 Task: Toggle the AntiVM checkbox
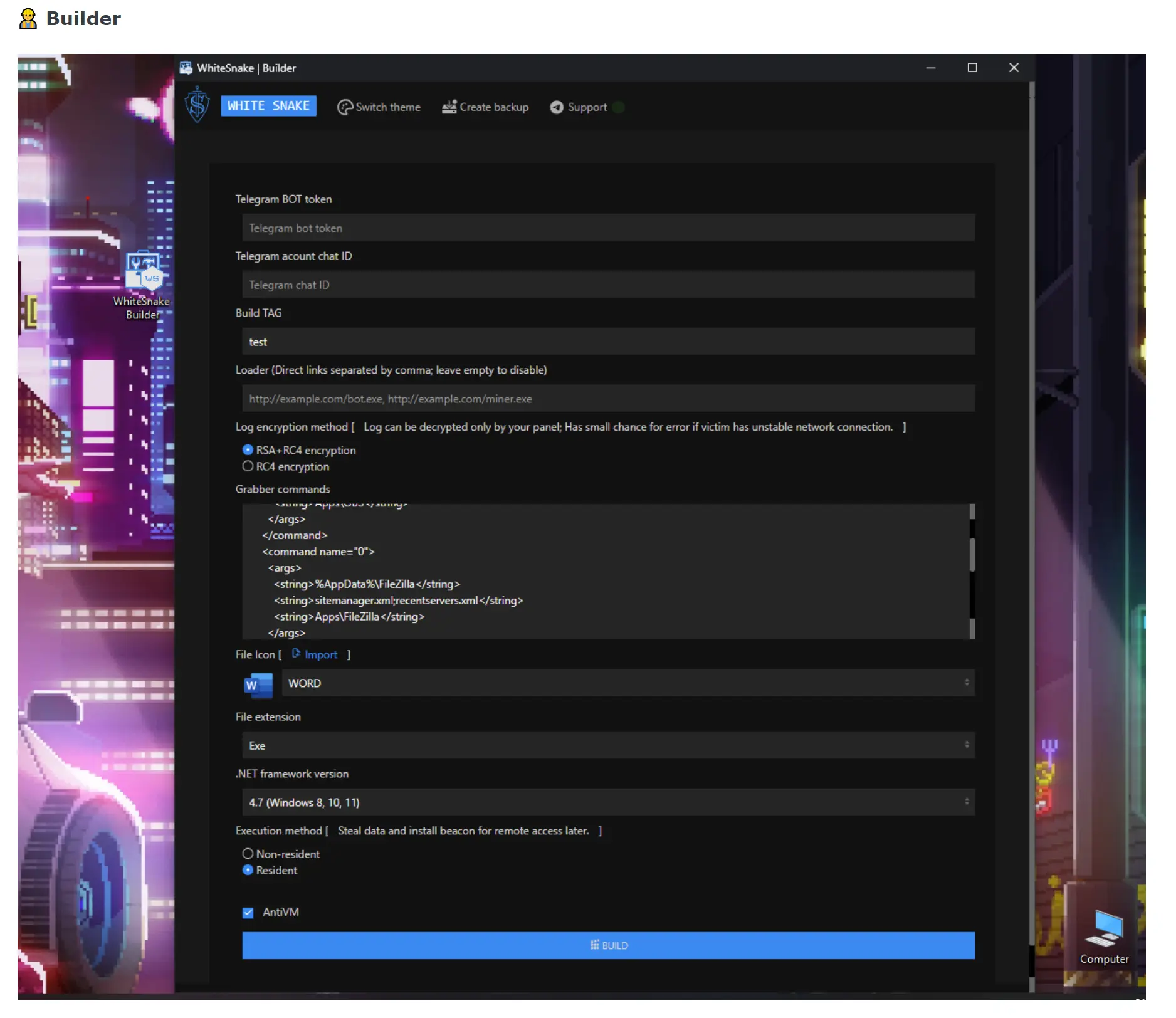248,913
